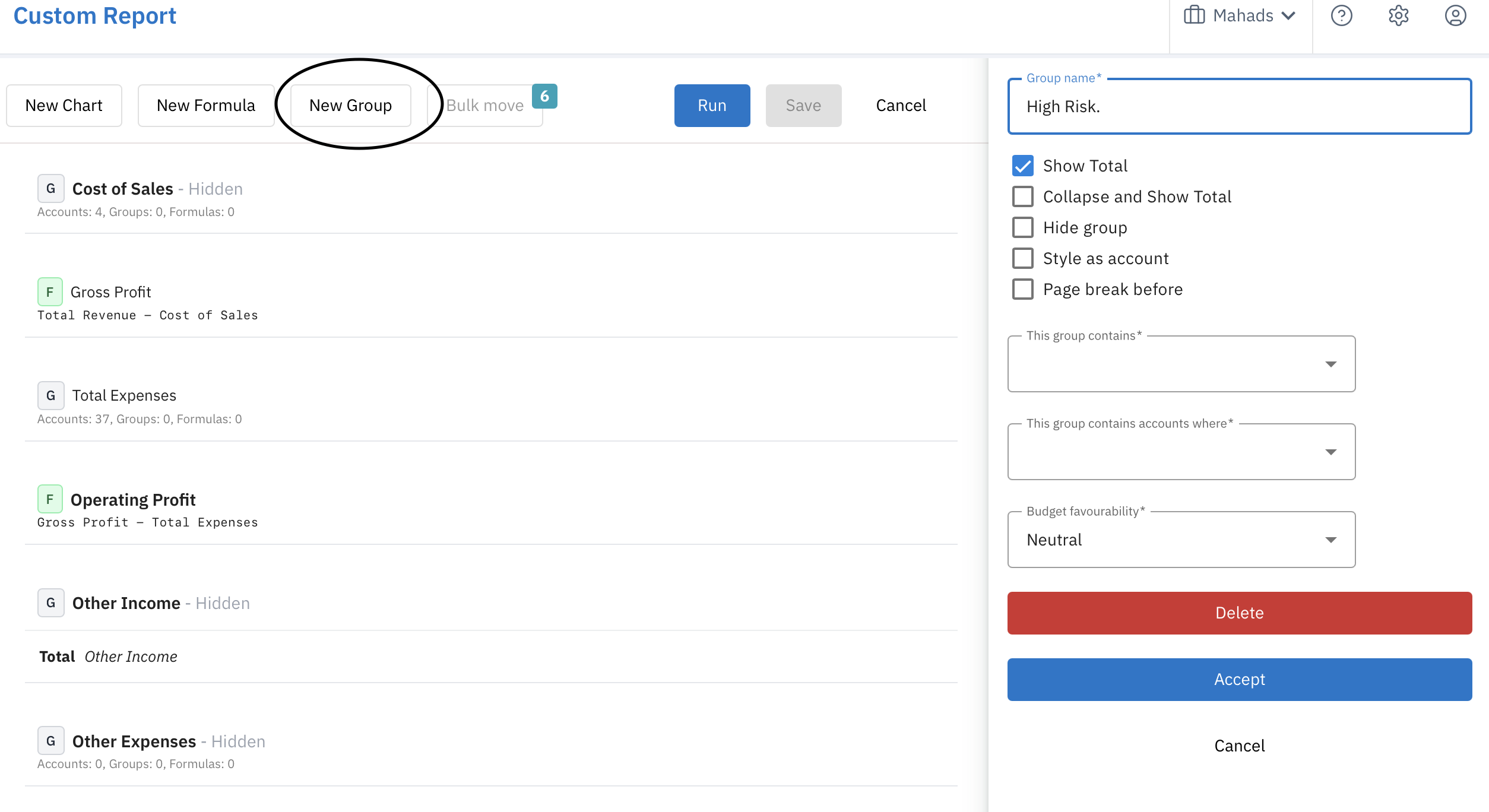The image size is (1489, 812).
Task: Click the New Group toolbar button
Action: 350,105
